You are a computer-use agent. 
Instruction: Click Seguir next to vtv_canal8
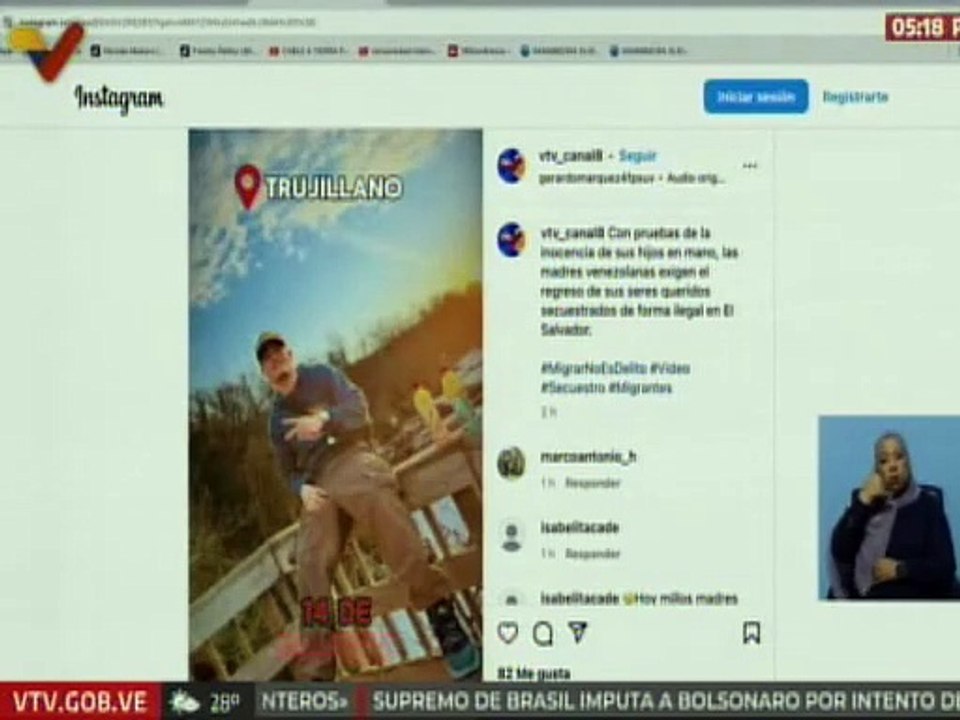pos(637,156)
